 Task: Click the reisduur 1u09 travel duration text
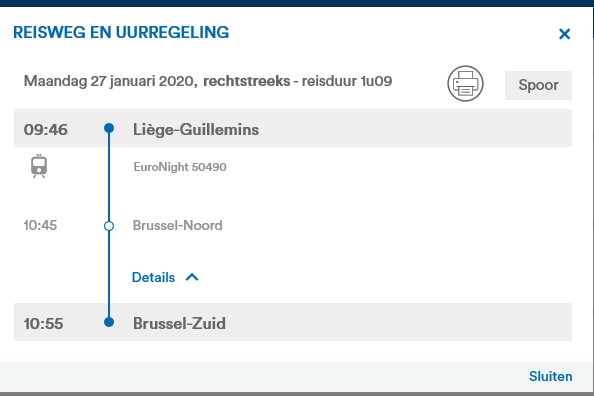pos(347,81)
